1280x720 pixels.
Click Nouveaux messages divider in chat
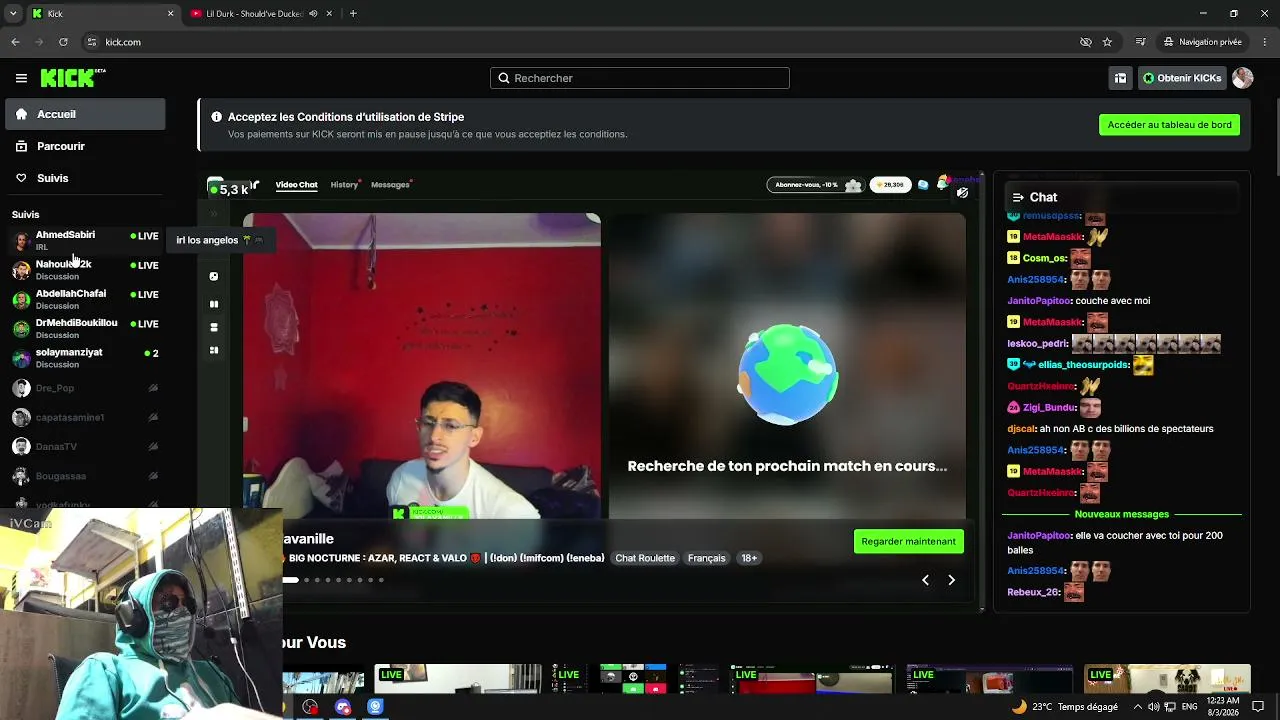point(1121,514)
